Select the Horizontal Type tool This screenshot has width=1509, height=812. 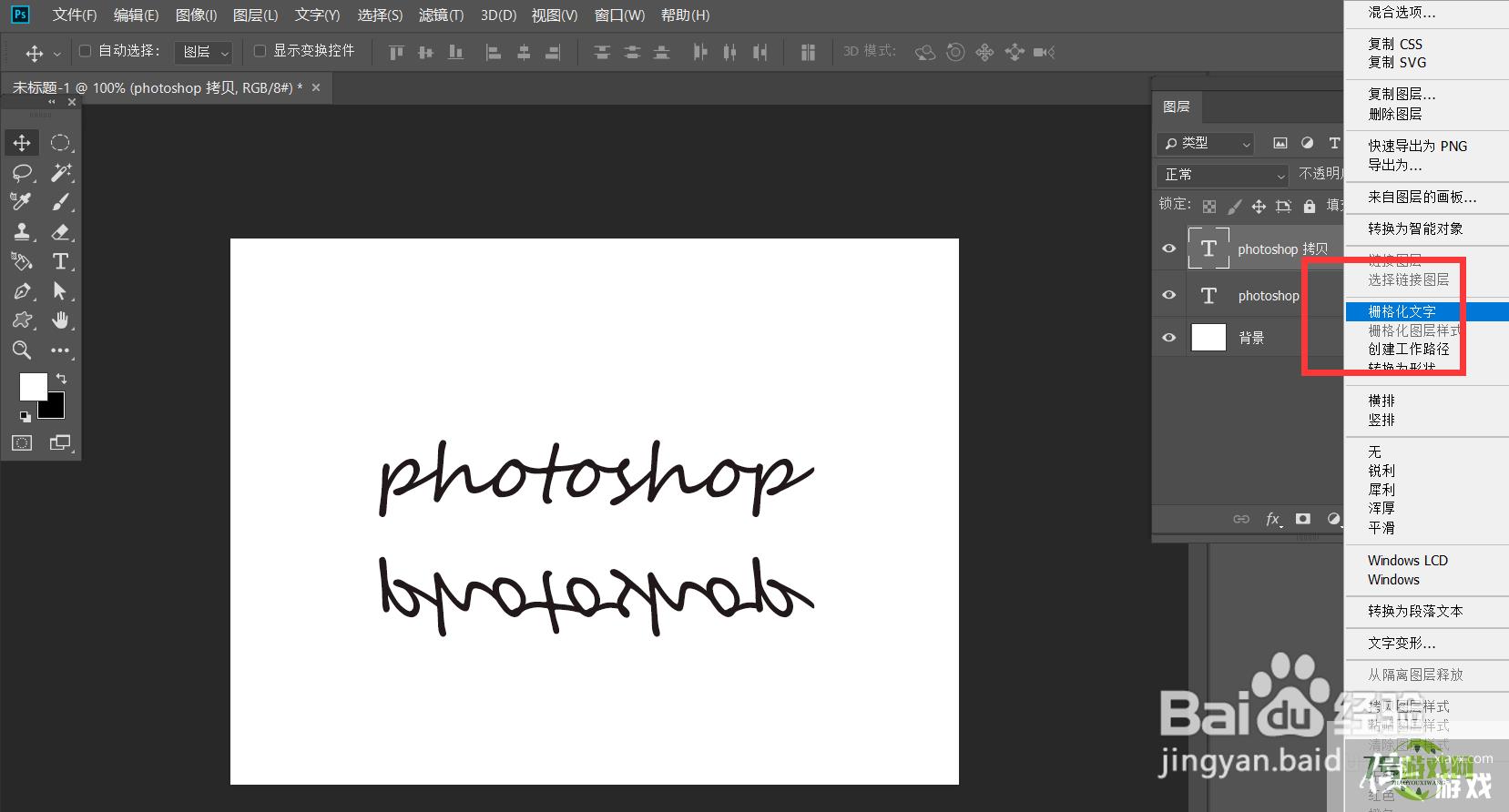pyautogui.click(x=60, y=262)
